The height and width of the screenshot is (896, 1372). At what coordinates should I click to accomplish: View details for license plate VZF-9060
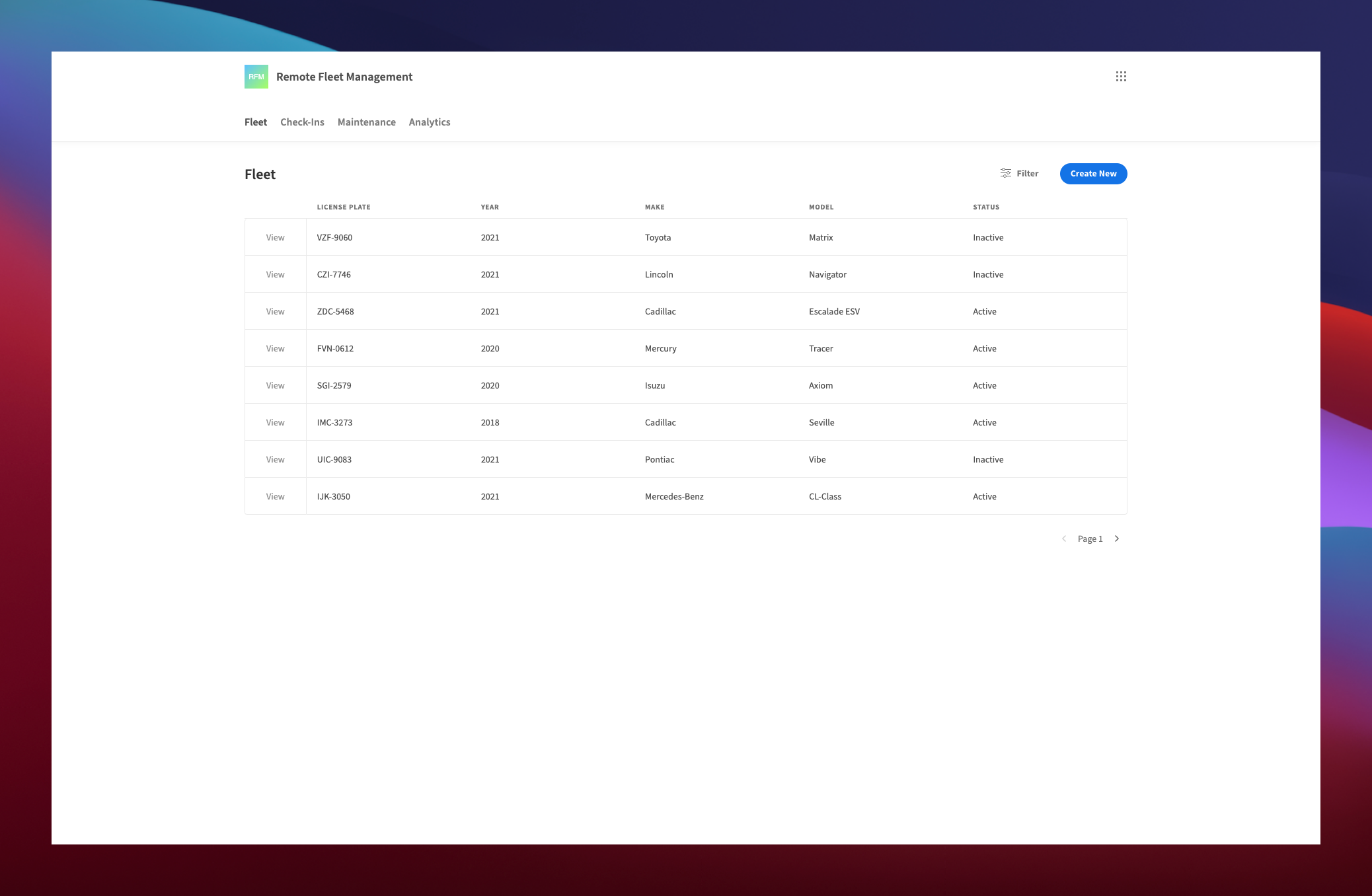pos(274,237)
